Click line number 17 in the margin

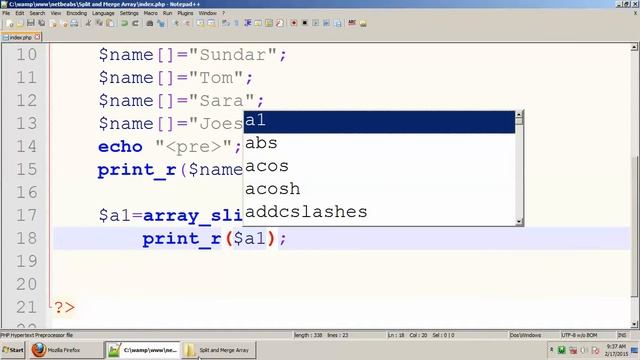[x=27, y=215]
